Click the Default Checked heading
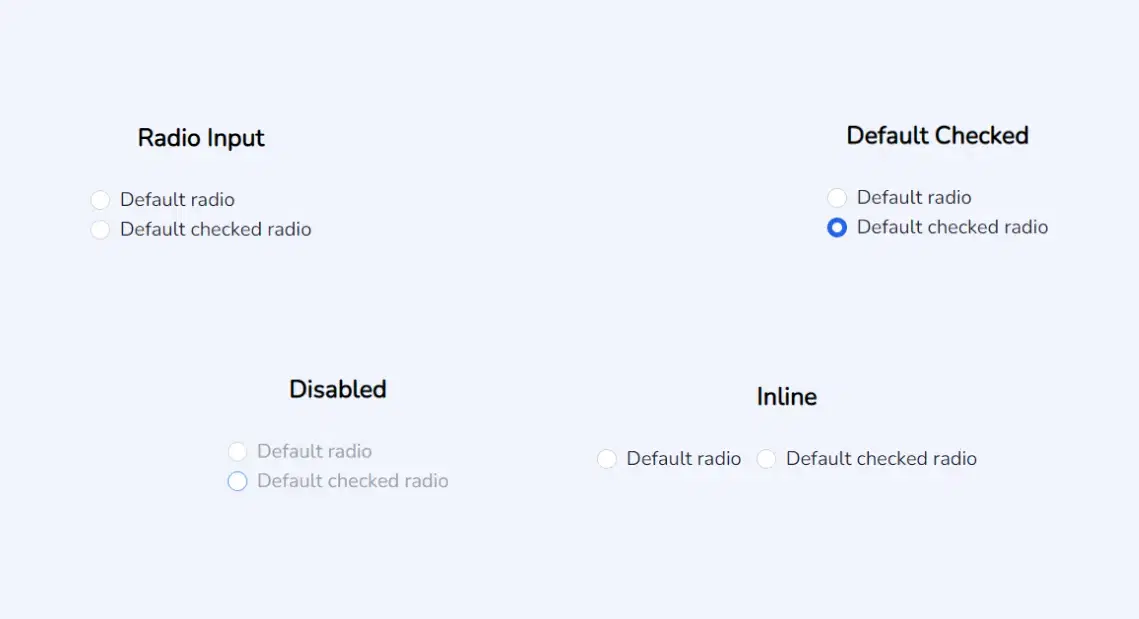Screen dimensions: 1139x619 (x=937, y=135)
